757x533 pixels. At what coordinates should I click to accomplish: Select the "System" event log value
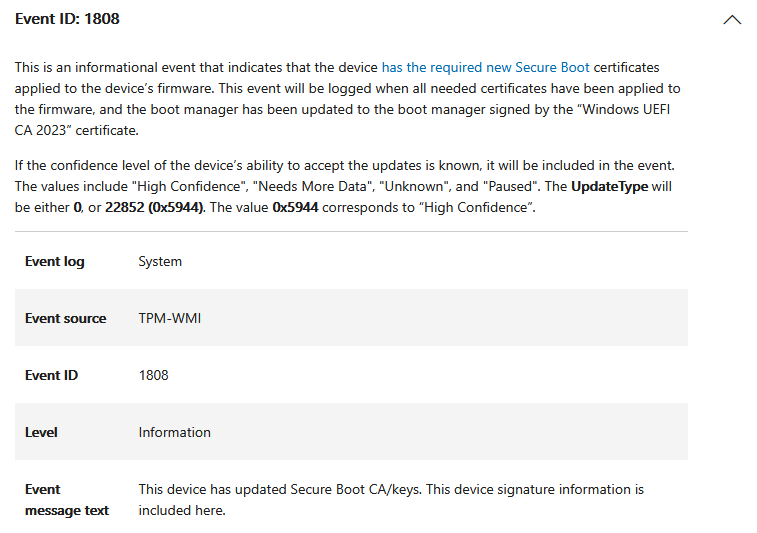[160, 261]
